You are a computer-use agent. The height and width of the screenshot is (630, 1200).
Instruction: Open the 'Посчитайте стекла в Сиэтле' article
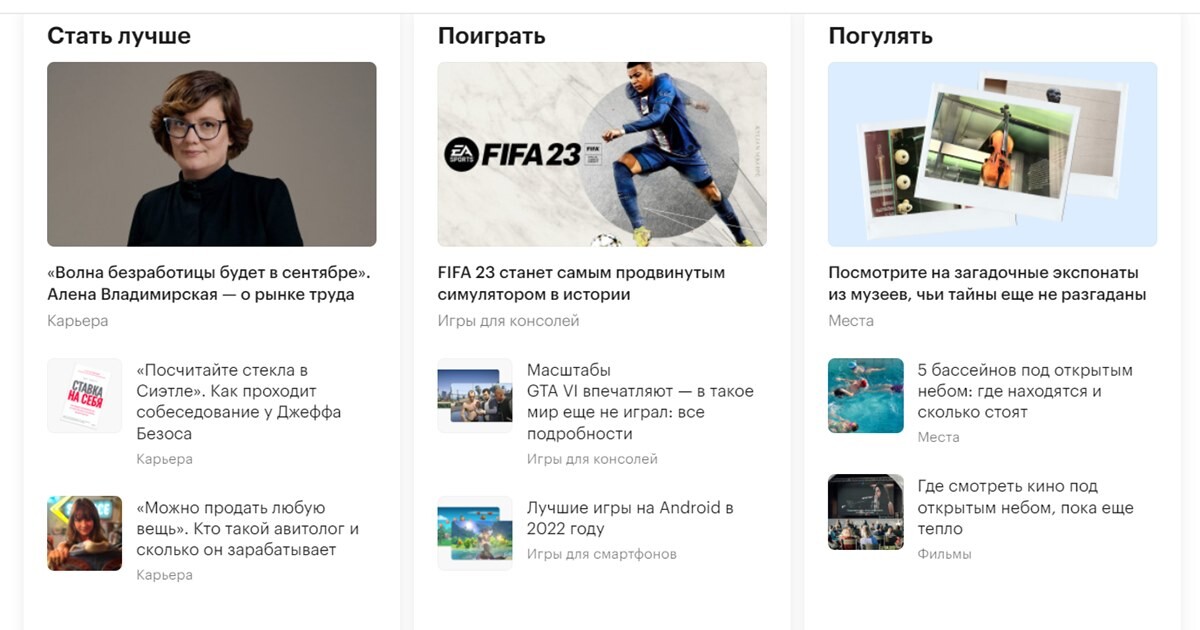(239, 402)
